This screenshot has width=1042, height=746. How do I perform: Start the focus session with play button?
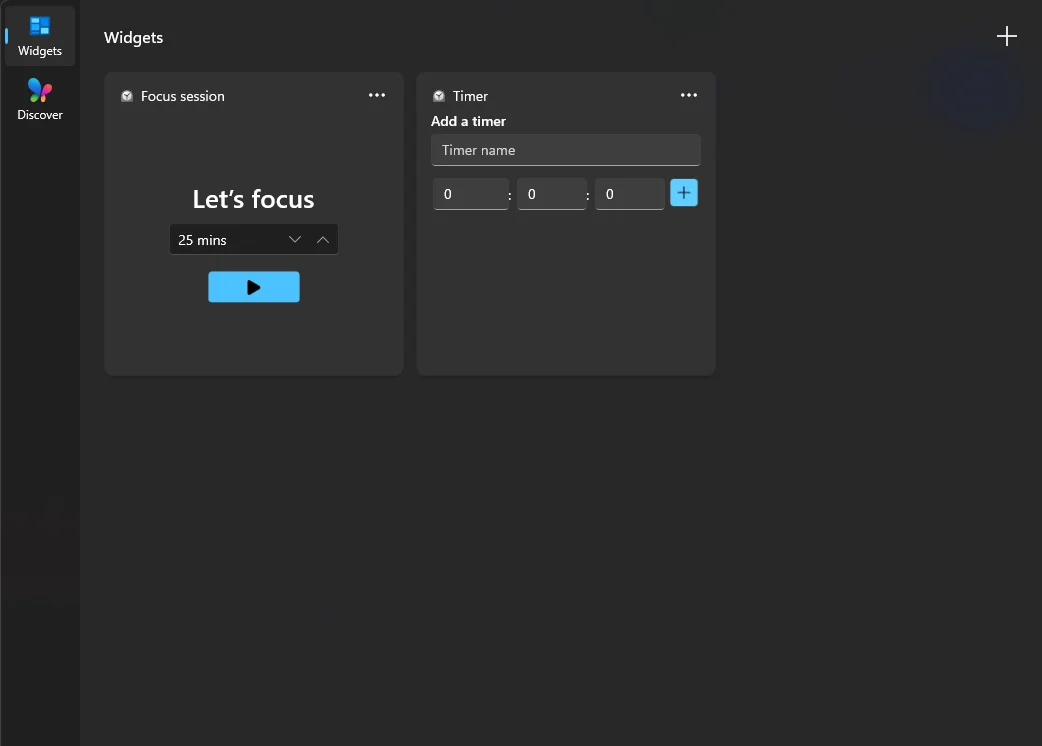pyautogui.click(x=254, y=287)
